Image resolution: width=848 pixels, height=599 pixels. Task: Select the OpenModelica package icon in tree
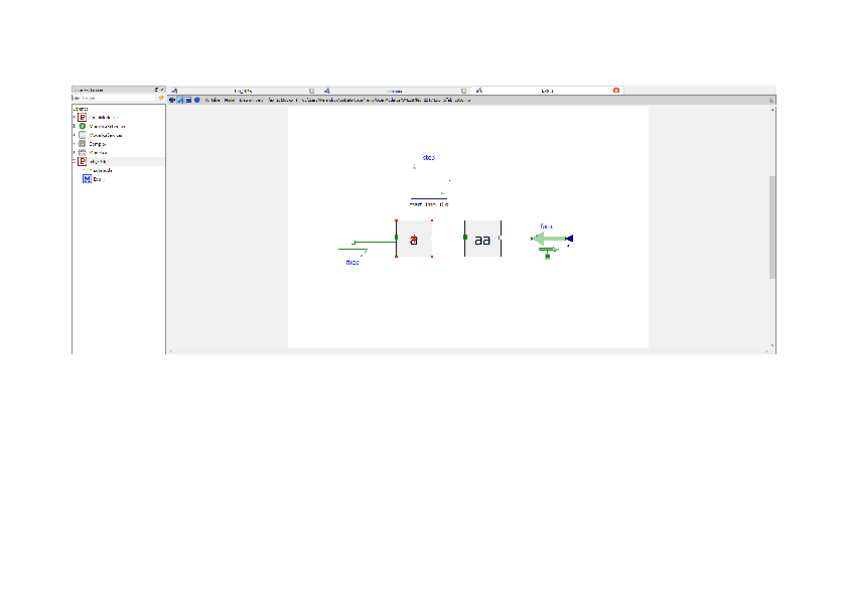click(x=82, y=117)
